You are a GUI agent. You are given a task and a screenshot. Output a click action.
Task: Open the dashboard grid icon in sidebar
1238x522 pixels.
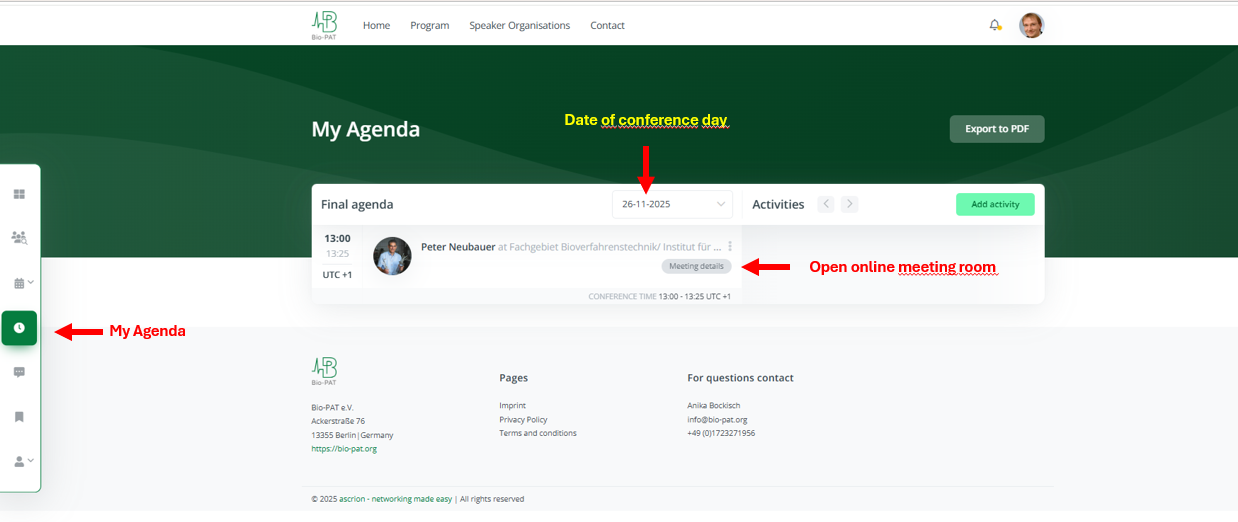(x=19, y=194)
